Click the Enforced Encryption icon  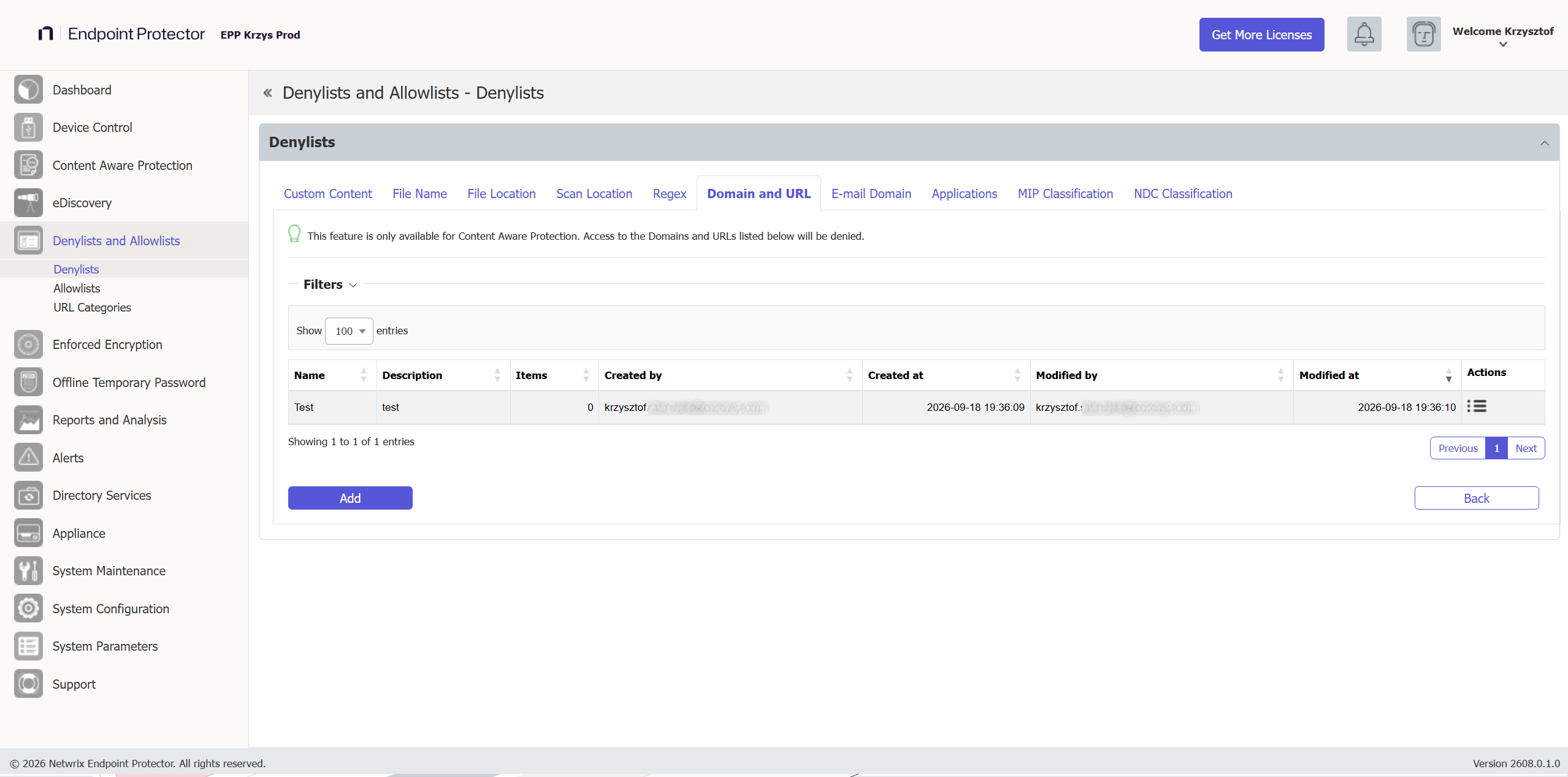pyautogui.click(x=28, y=345)
